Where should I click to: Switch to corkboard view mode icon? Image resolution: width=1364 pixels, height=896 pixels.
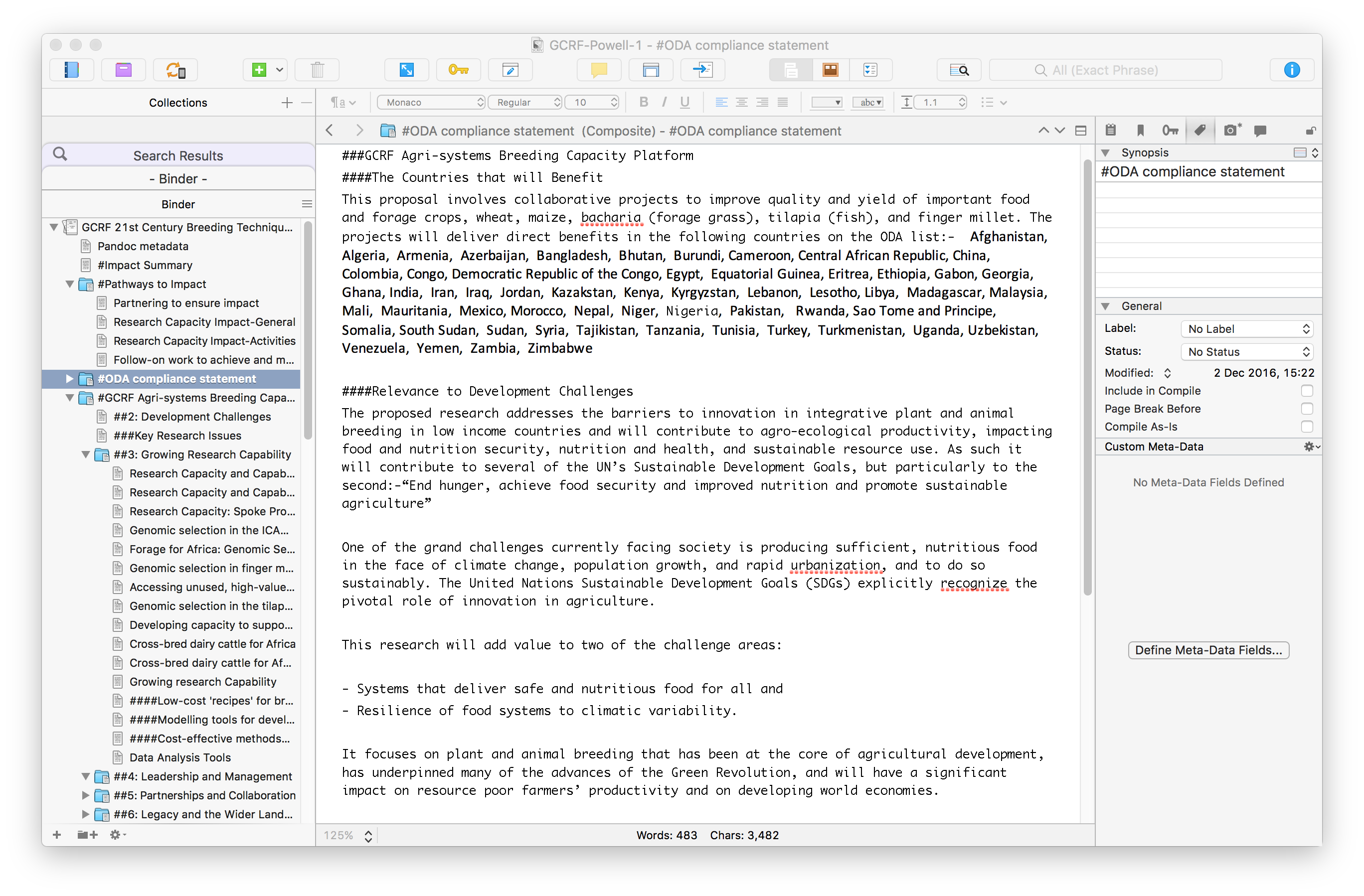pos(830,70)
